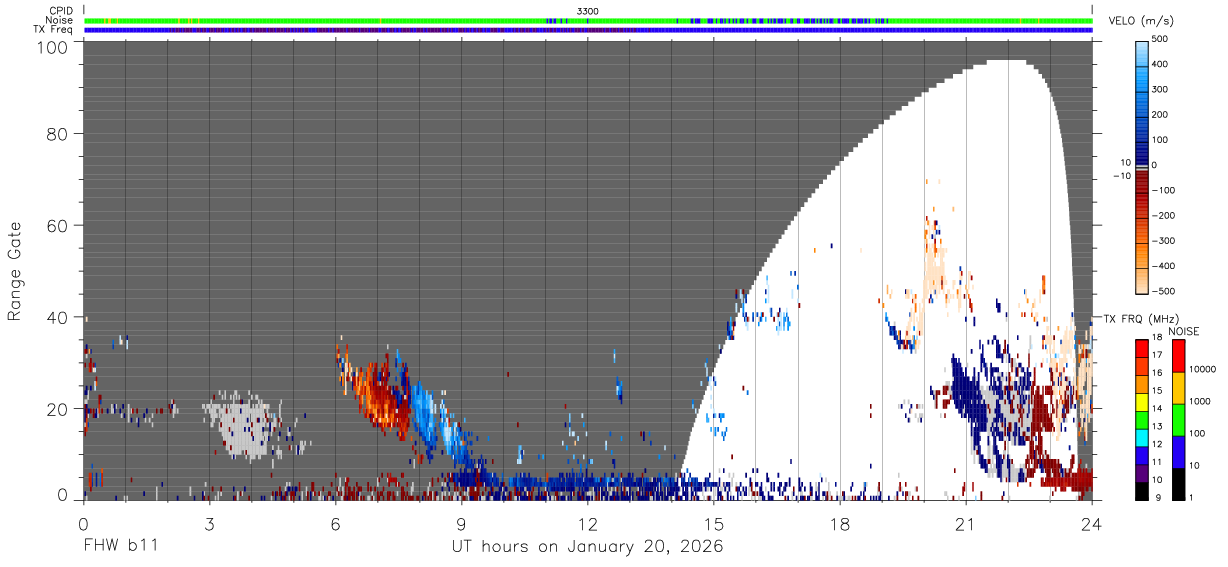
Task: Click the 1 label on the noise scale
Action: 1193,499
